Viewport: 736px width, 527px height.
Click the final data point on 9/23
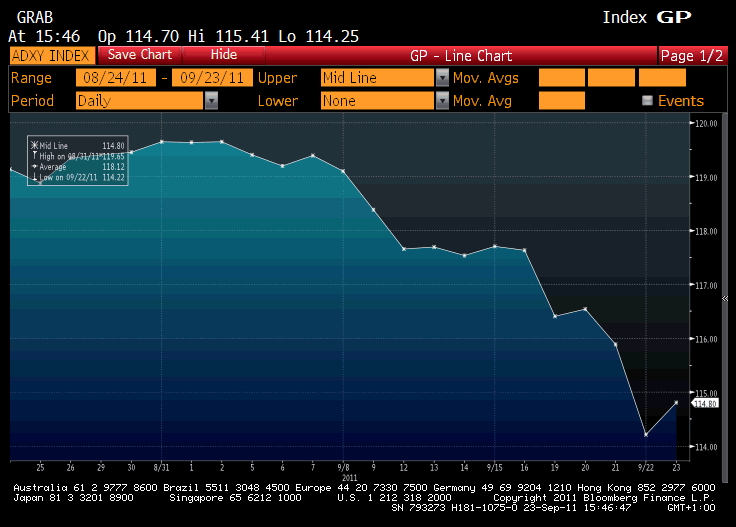click(x=677, y=402)
